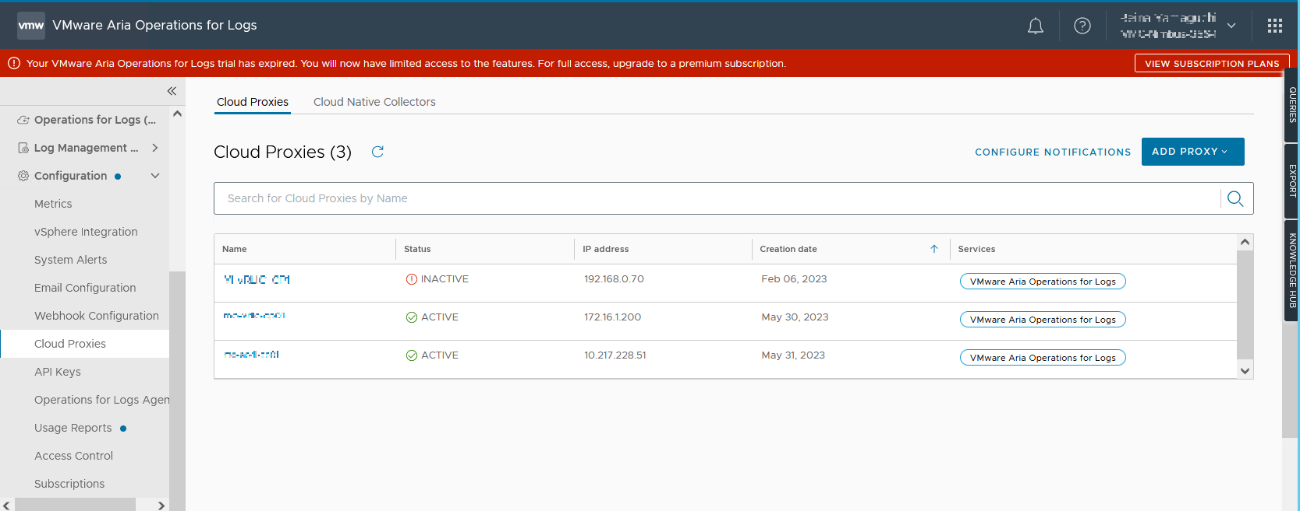Select Access Control in the sidebar

point(74,456)
